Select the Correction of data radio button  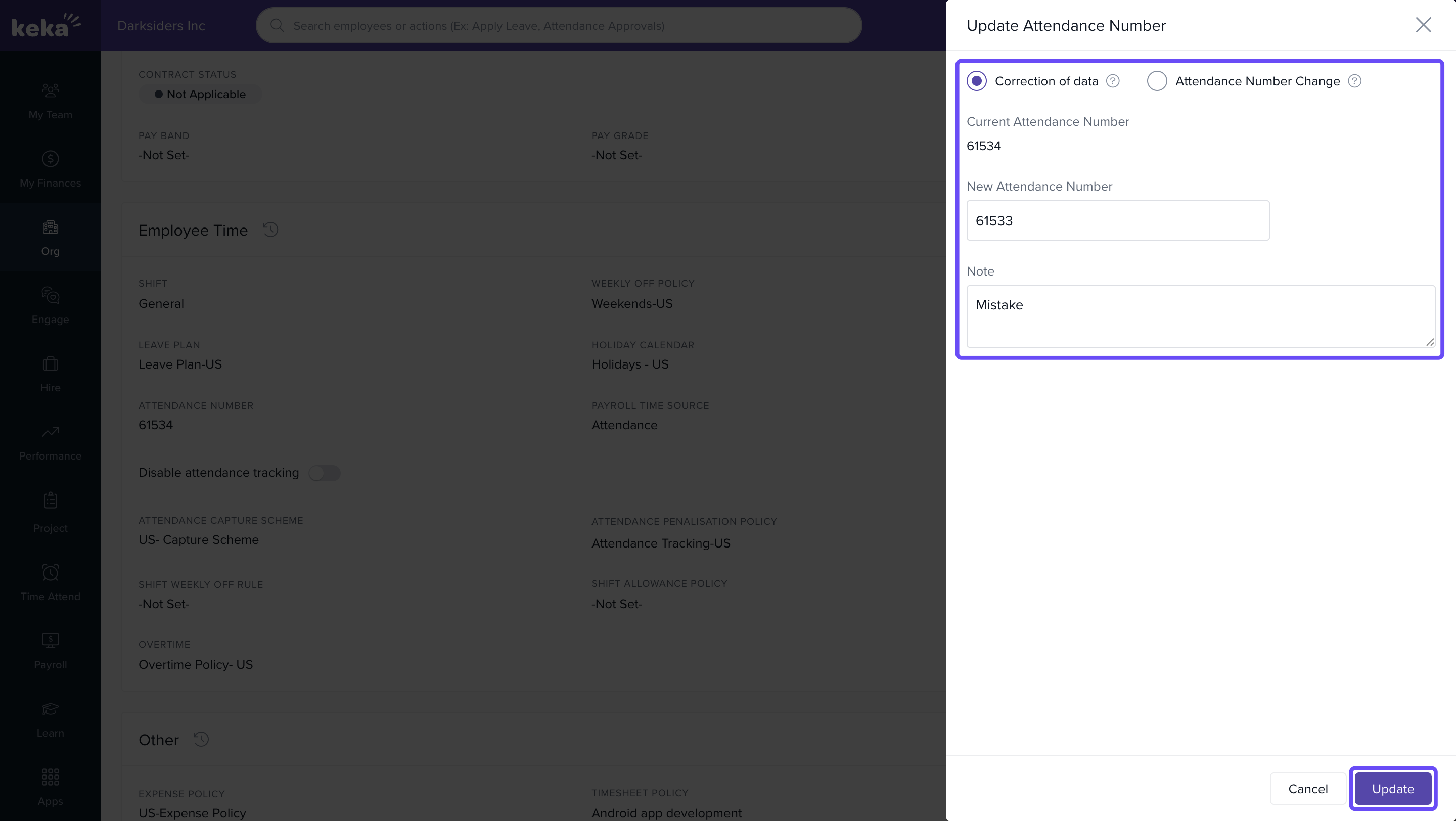[976, 81]
